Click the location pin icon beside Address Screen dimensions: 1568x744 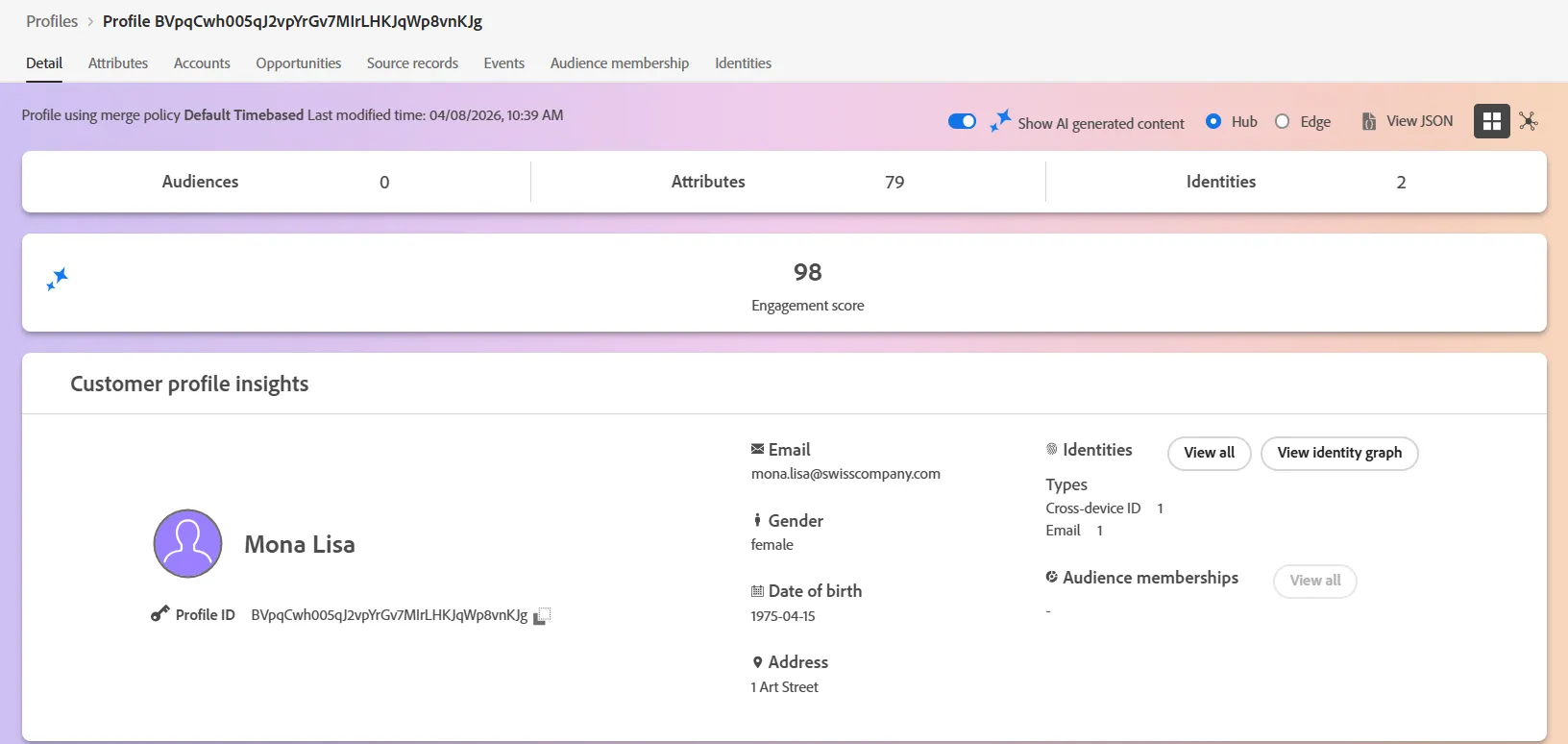point(757,662)
